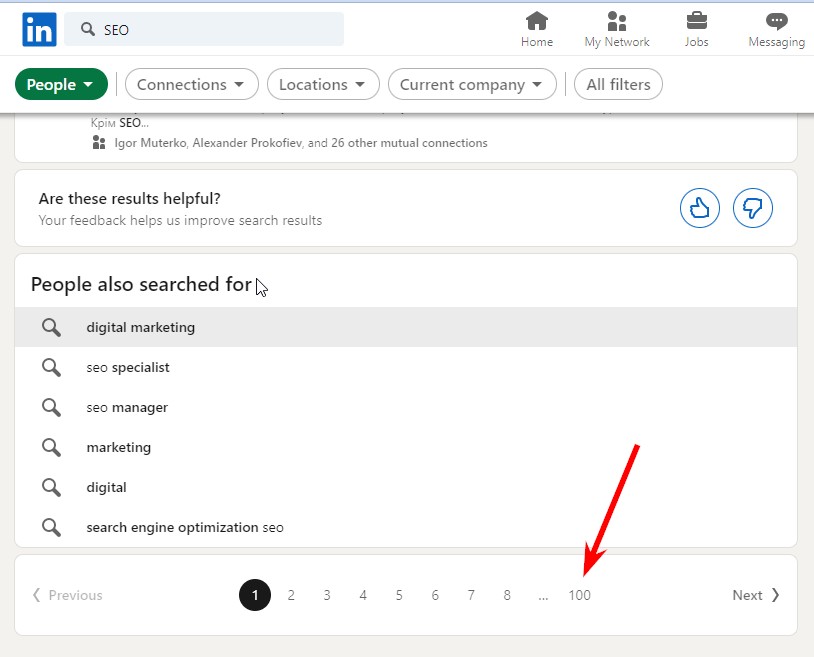Give thumbs up to search results feedback
Image resolution: width=814 pixels, height=657 pixels.
699,207
